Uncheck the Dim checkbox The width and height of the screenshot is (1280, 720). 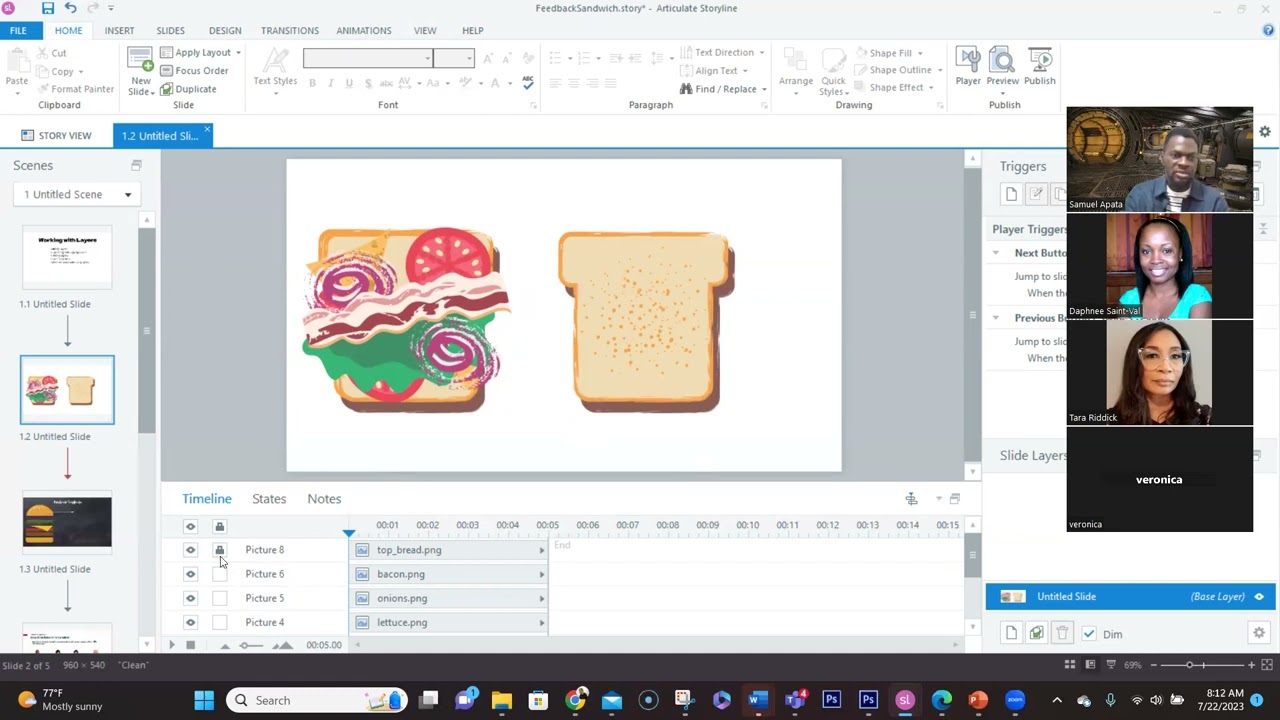(1089, 633)
